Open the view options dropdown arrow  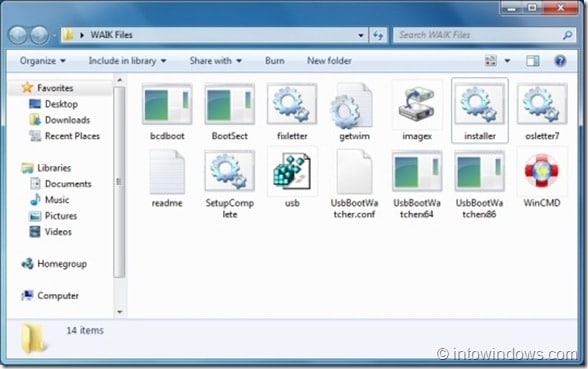coord(507,61)
